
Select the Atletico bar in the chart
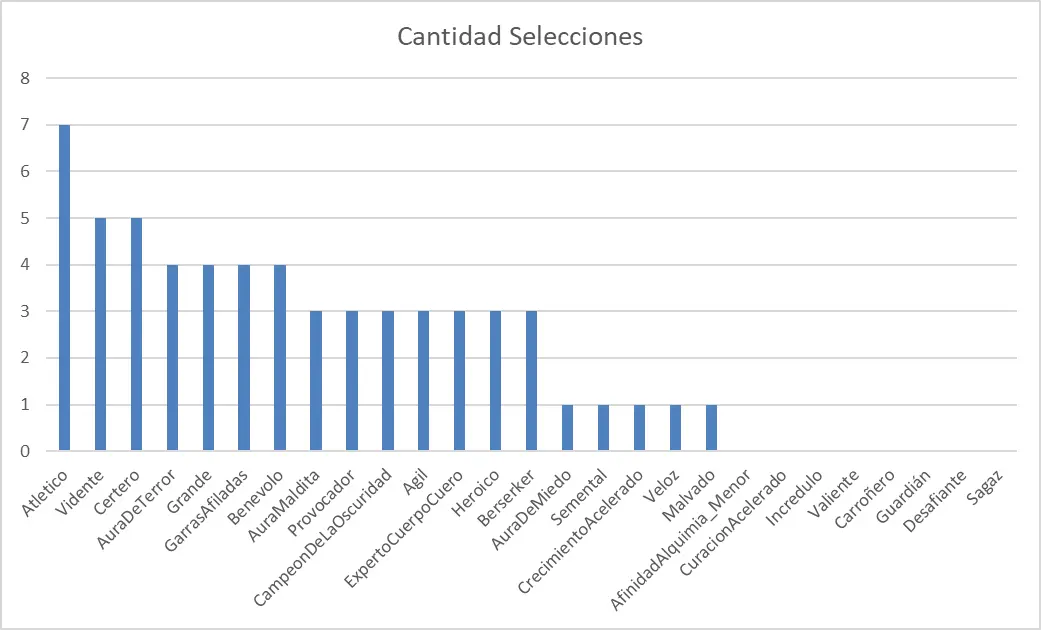coord(64,288)
